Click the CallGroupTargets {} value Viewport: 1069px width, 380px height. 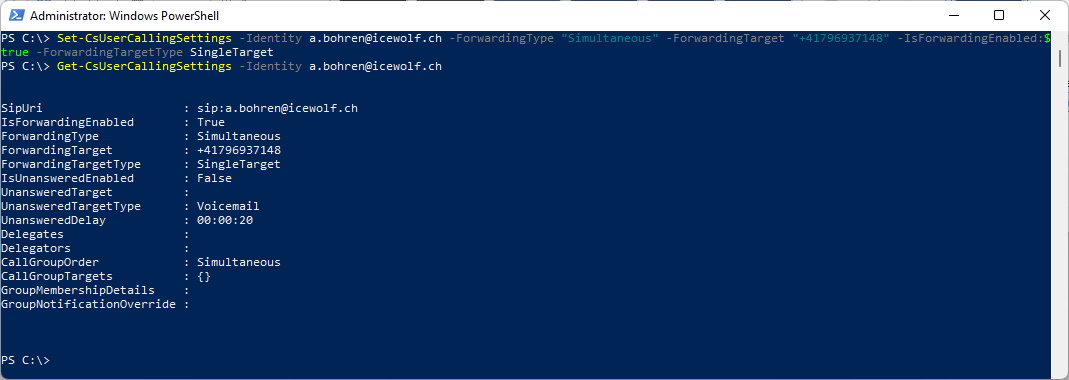(204, 276)
